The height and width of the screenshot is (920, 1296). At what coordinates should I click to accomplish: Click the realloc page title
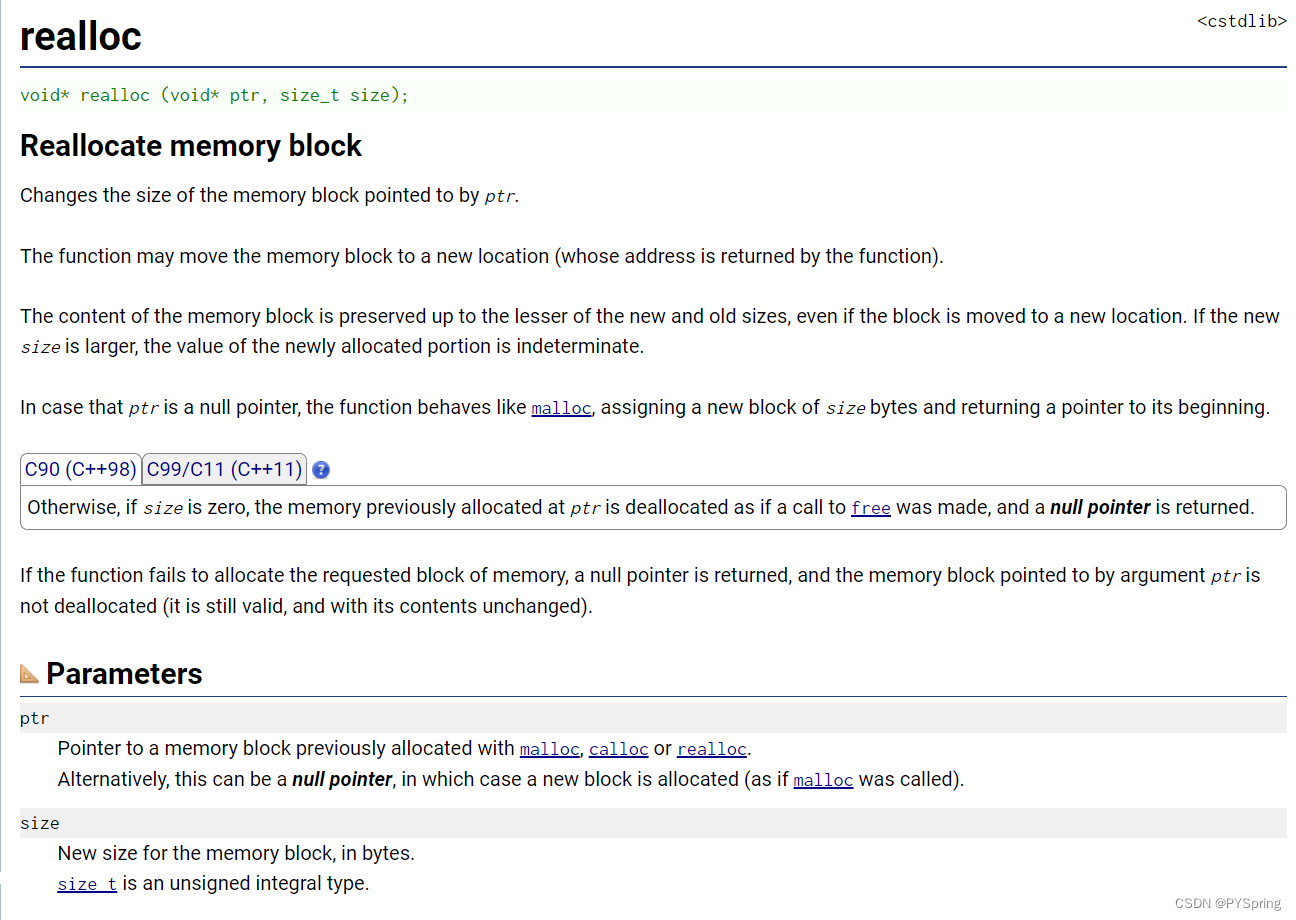81,36
